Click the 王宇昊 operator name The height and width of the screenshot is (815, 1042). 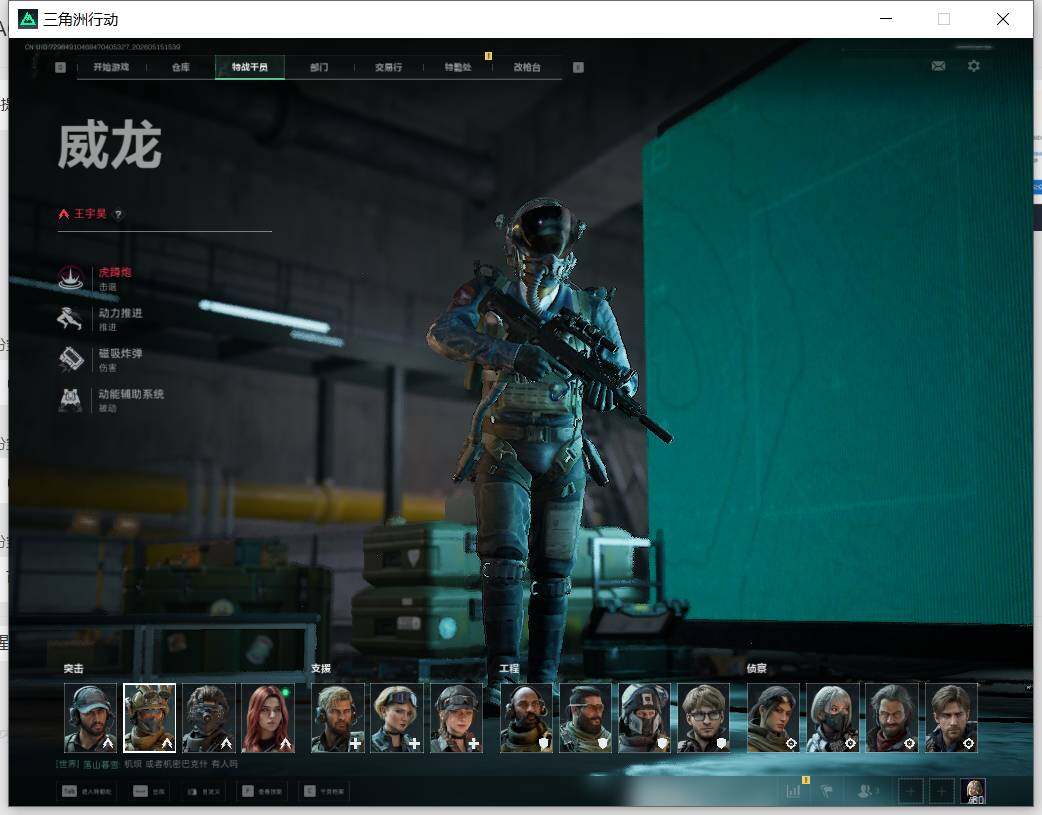coord(90,213)
